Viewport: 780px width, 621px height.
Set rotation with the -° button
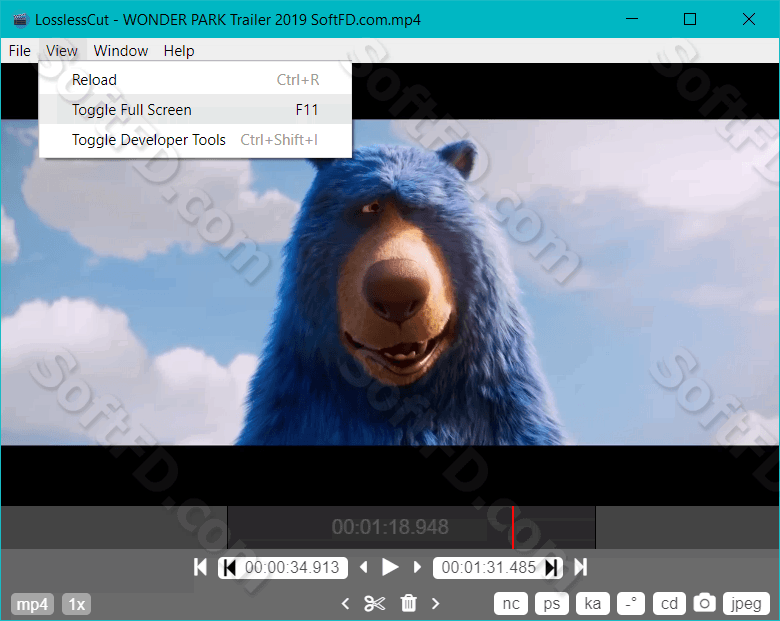click(631, 604)
